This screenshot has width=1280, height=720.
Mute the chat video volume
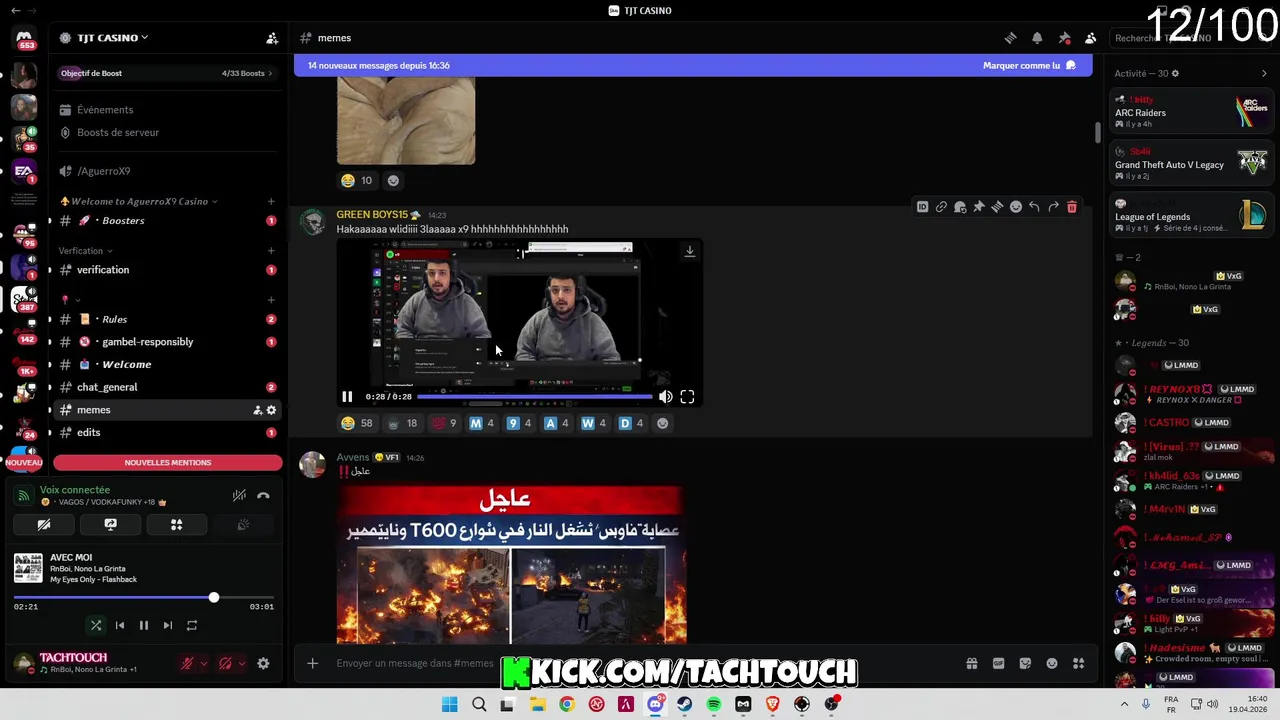pos(665,397)
